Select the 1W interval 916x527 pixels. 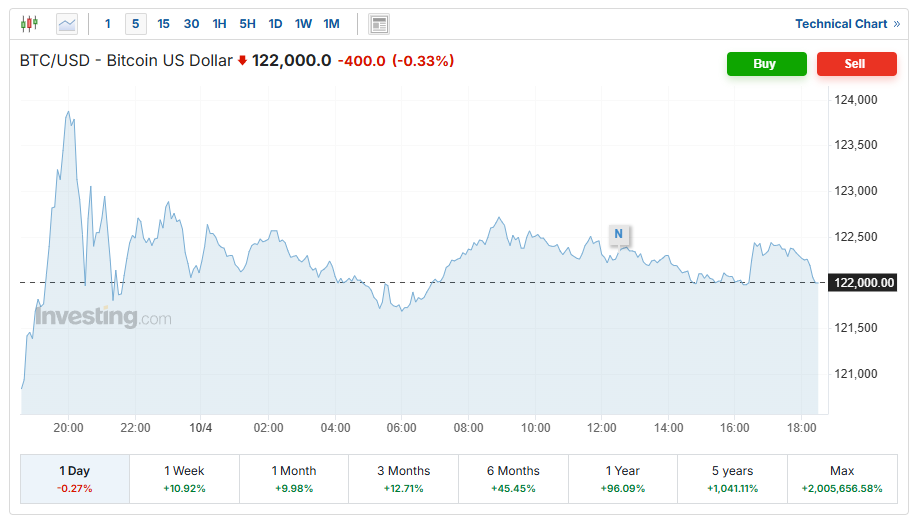coord(303,24)
